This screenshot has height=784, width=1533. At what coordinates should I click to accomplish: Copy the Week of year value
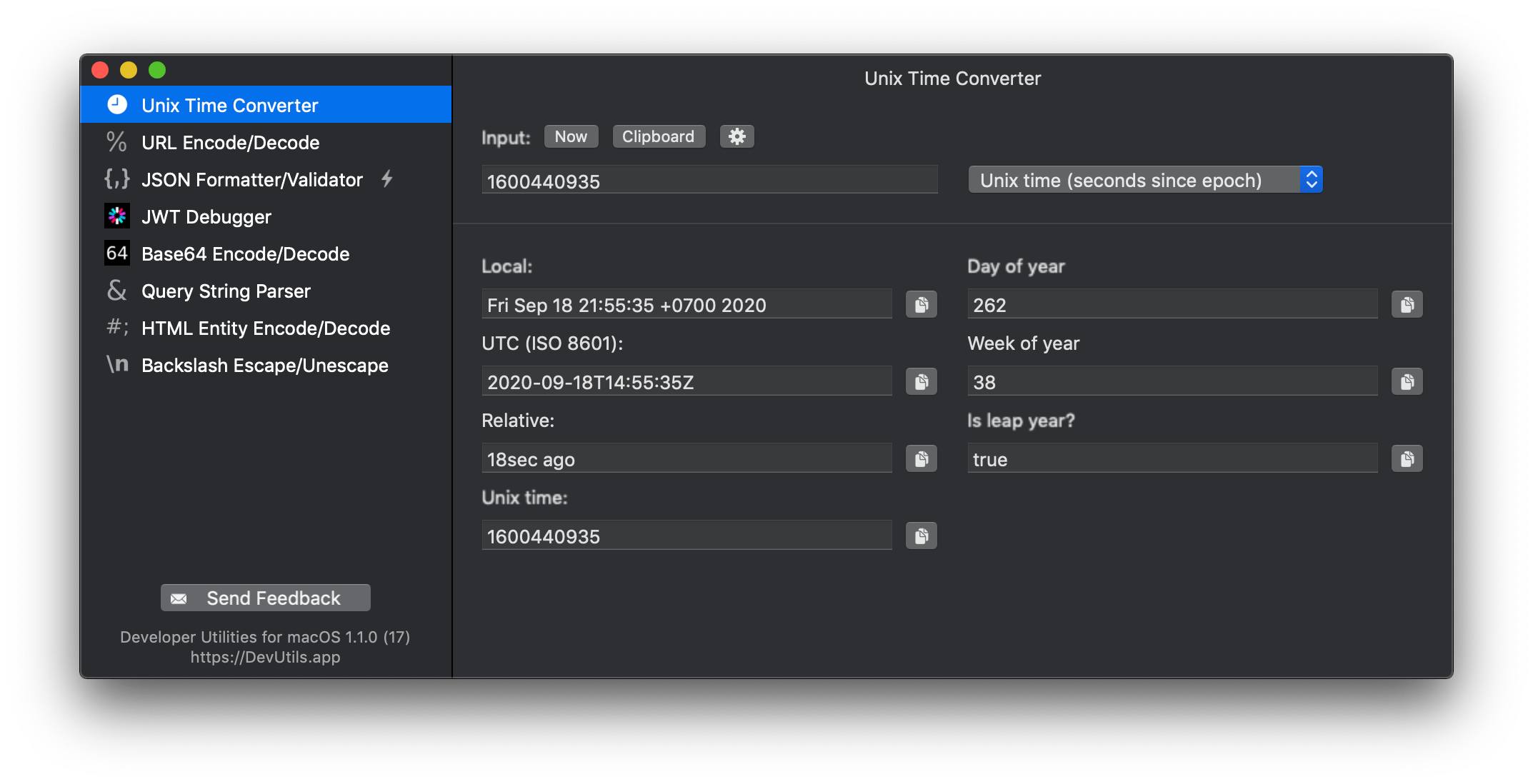coord(1407,382)
